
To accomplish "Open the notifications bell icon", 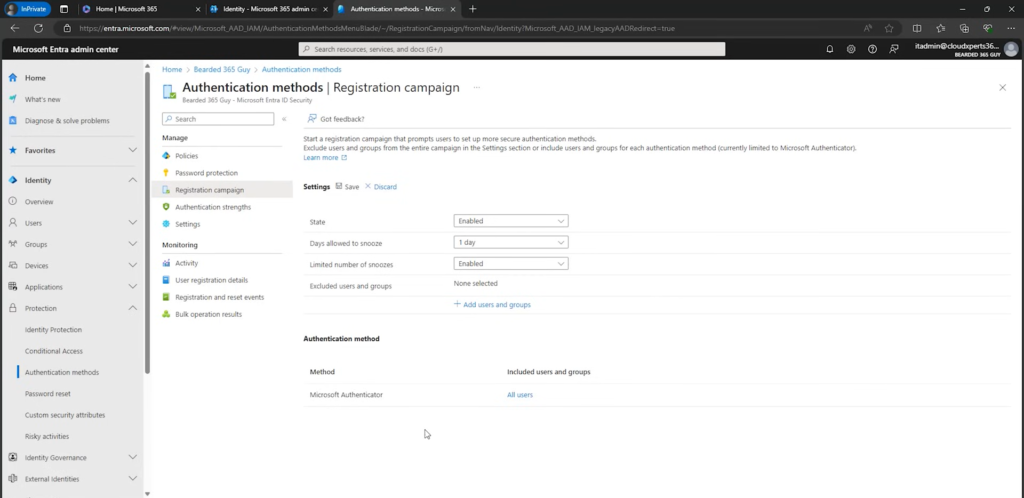I will pos(829,49).
